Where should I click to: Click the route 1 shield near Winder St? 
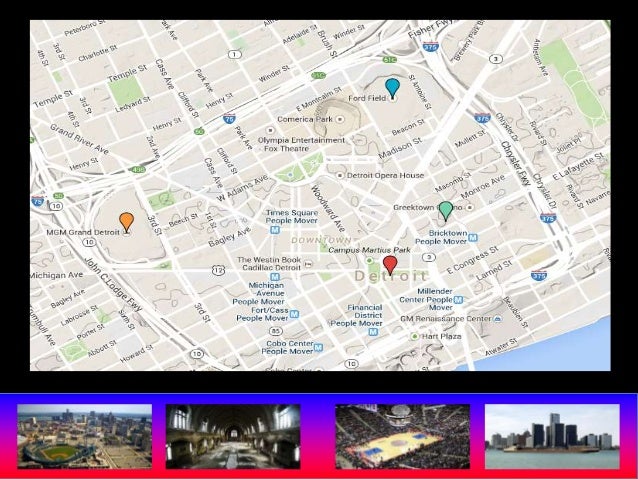pyautogui.click(x=234, y=55)
